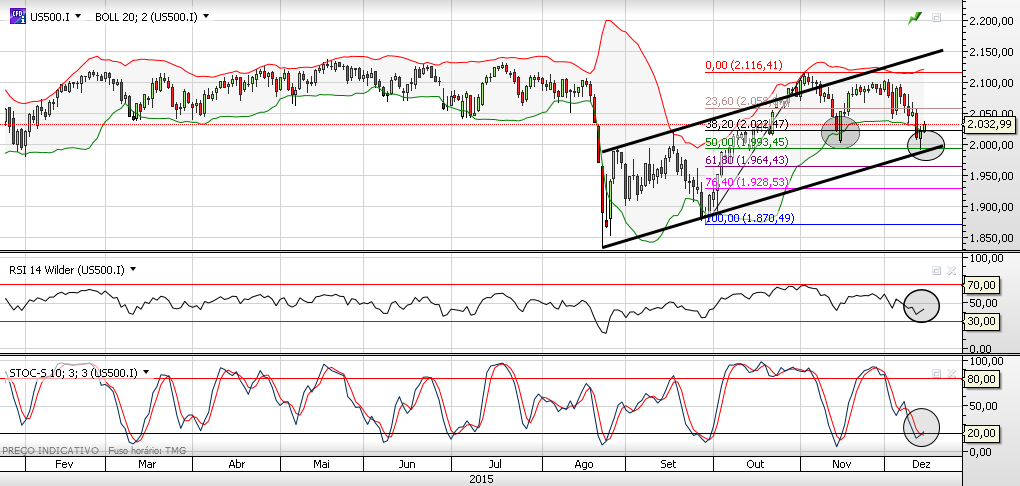Select the current price label 2.032,99
Screen dimensions: 1020x486
point(990,125)
